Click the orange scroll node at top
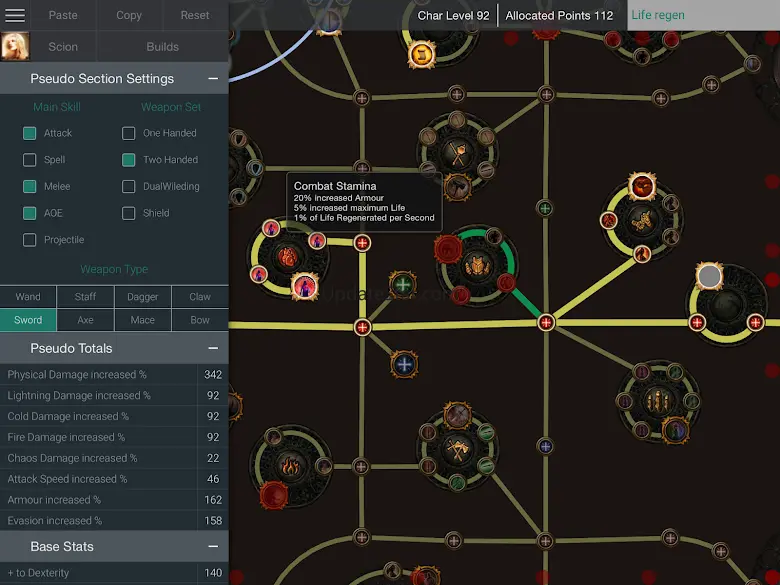This screenshot has width=780, height=585. (x=422, y=53)
